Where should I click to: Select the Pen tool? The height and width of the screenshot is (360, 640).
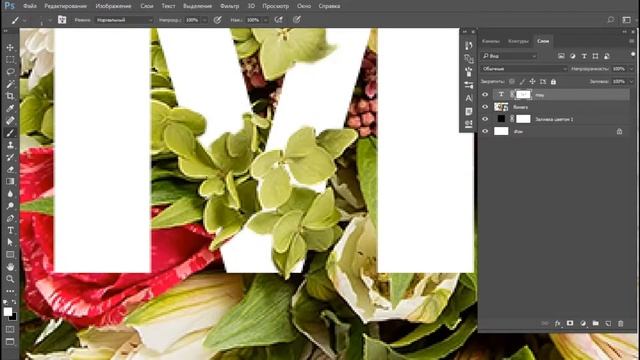[x=10, y=218]
